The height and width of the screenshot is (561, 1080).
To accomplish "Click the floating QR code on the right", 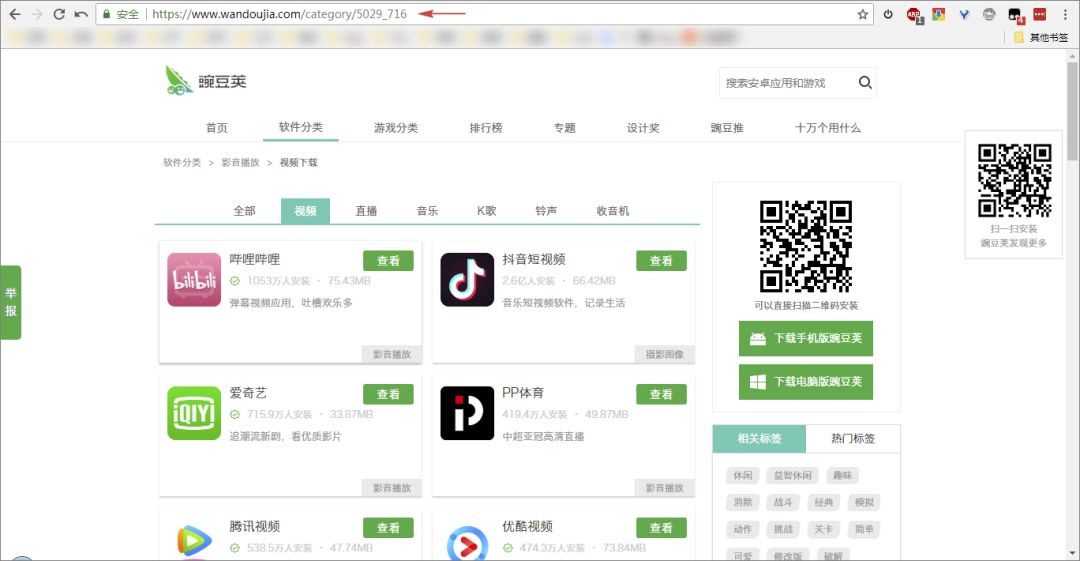I will click(1015, 180).
